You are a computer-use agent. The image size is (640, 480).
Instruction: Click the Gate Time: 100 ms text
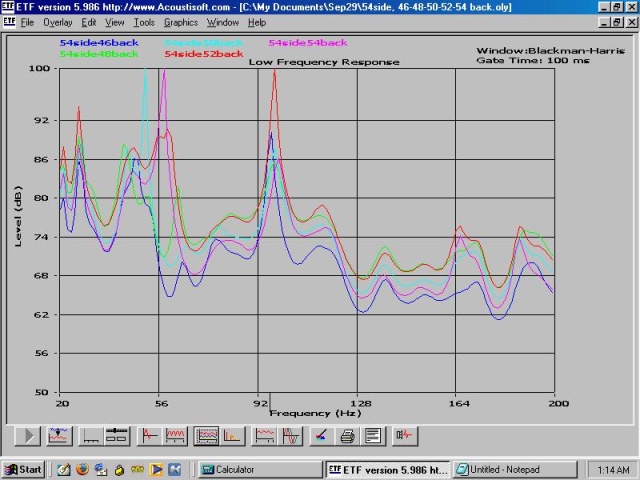[x=533, y=60]
